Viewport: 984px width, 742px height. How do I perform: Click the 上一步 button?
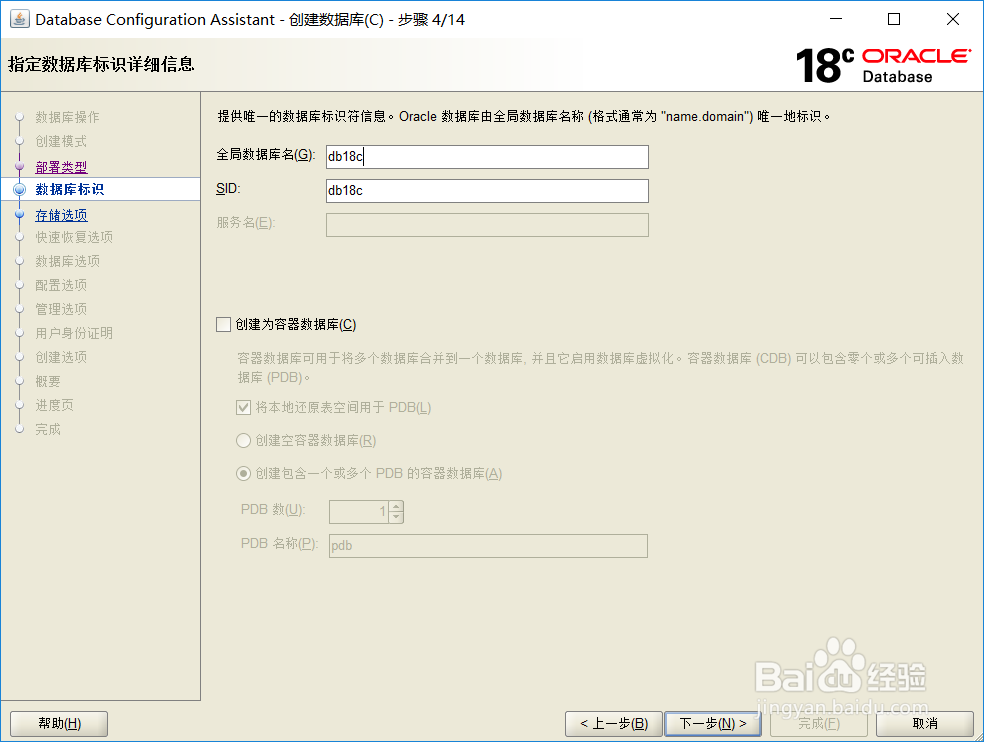coord(613,723)
